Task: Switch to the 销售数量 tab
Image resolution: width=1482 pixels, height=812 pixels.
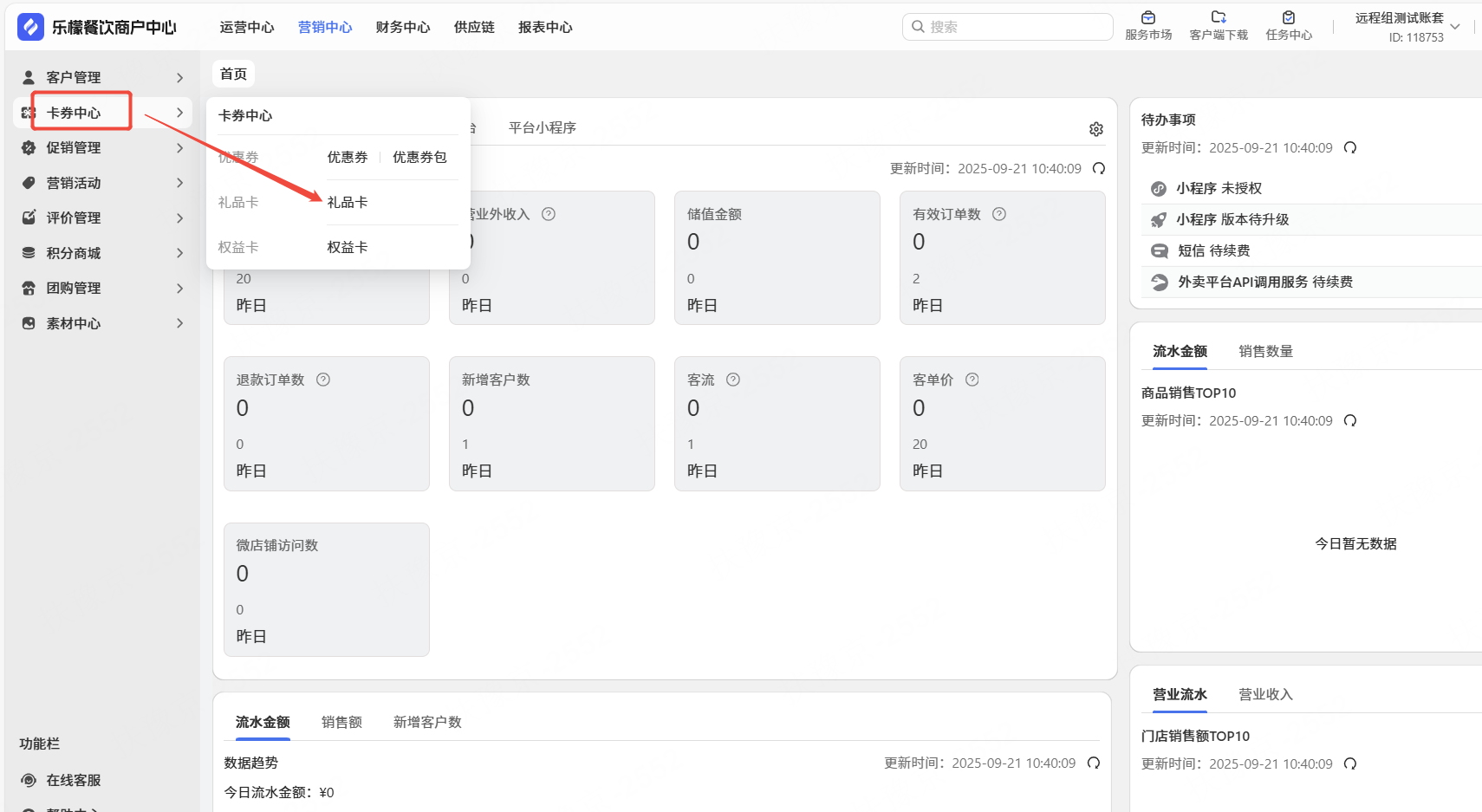Action: click(1265, 351)
